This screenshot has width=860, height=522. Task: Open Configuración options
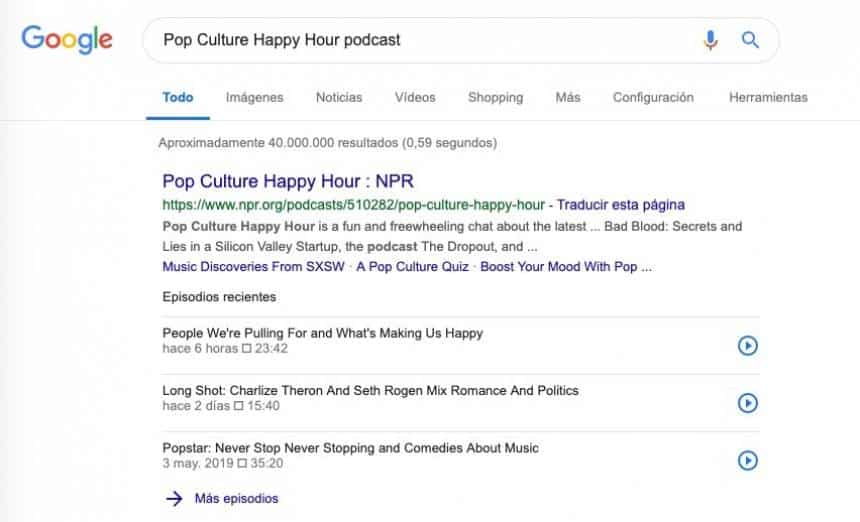point(653,98)
